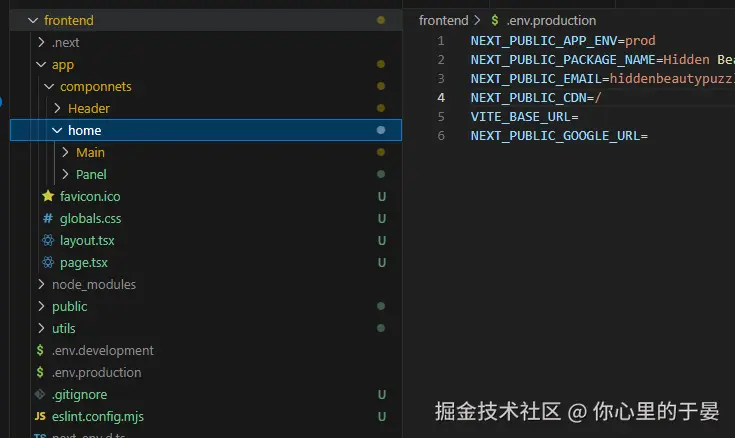Open .env.production in the explorer
735x438 pixels.
(x=96, y=373)
